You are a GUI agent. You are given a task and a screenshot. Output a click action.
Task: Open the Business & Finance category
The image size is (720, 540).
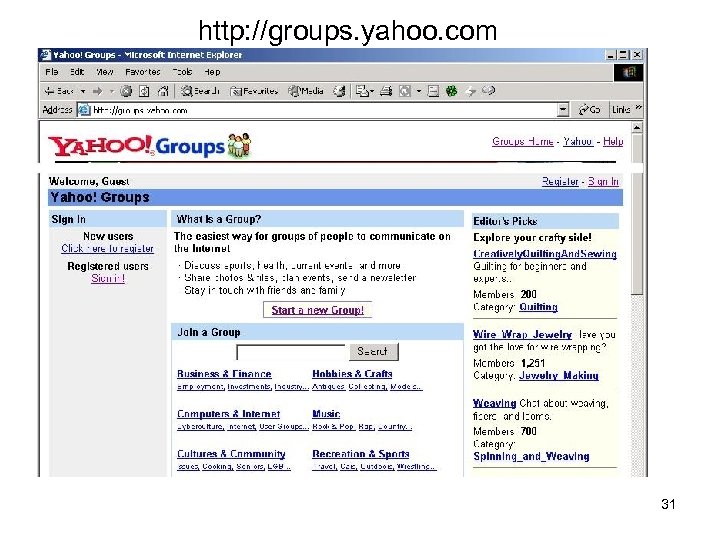coord(224,374)
